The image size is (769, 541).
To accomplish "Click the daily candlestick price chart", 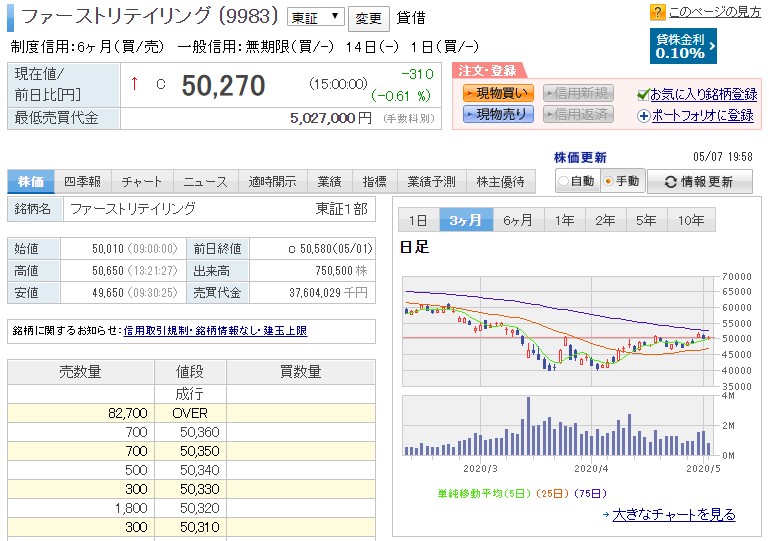I will point(560,331).
